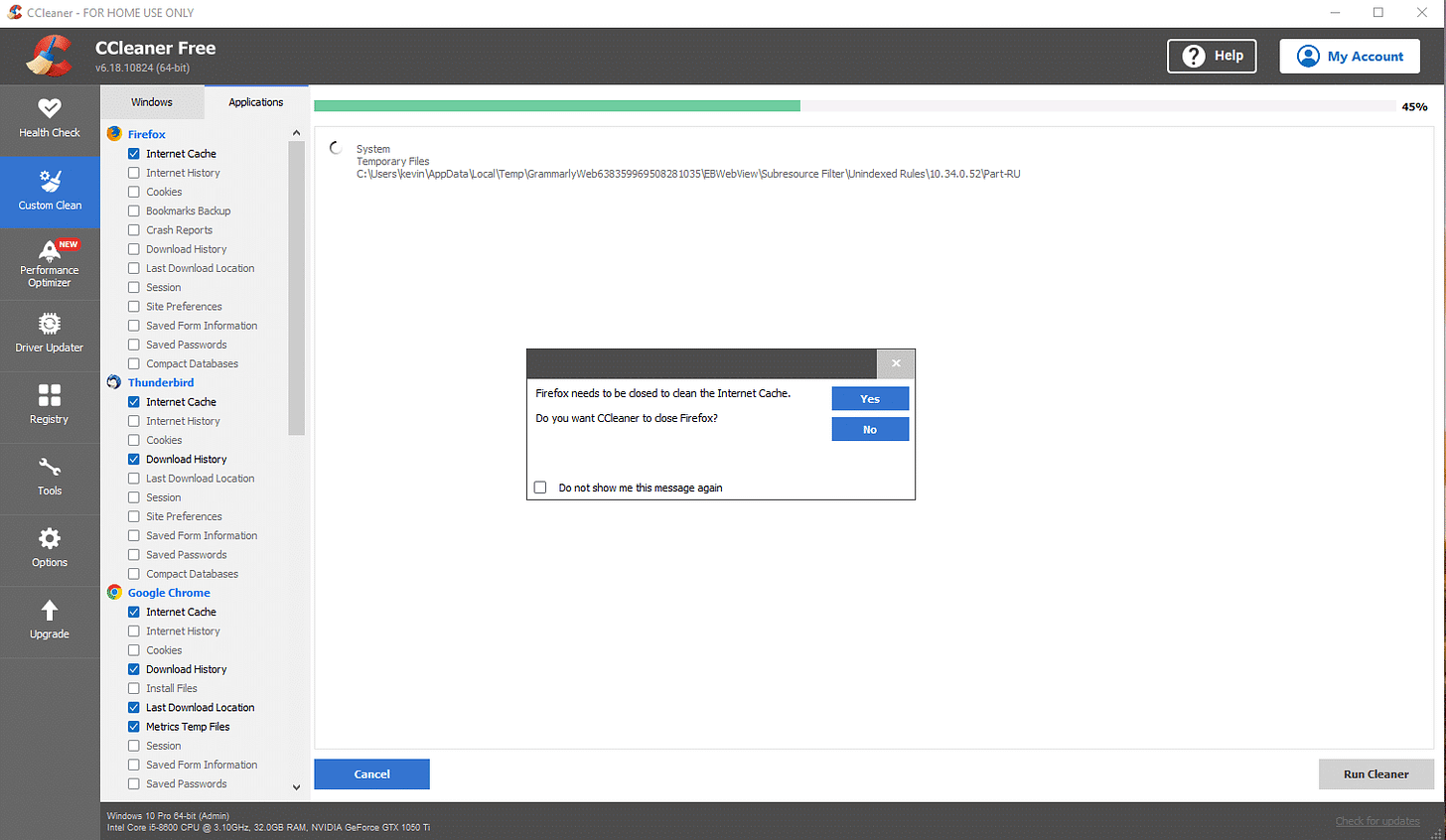
Task: Check Firefox Internet History
Action: (134, 173)
